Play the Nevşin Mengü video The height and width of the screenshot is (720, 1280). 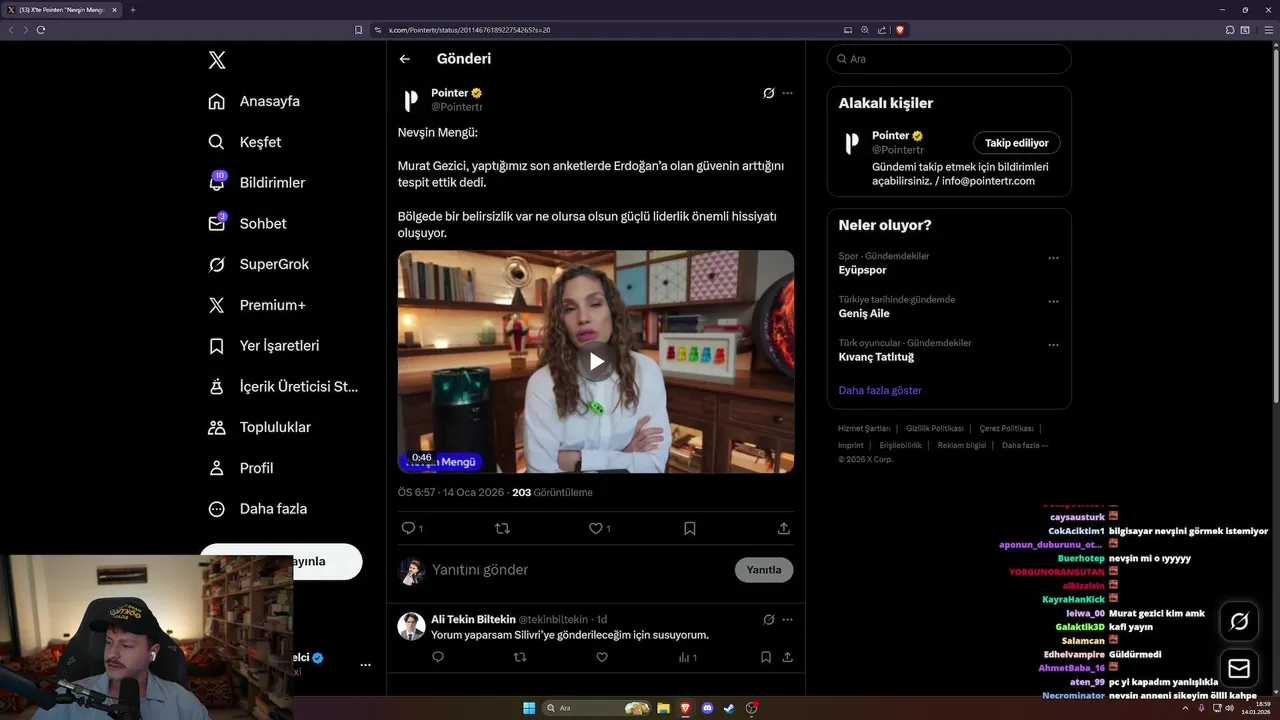point(596,361)
